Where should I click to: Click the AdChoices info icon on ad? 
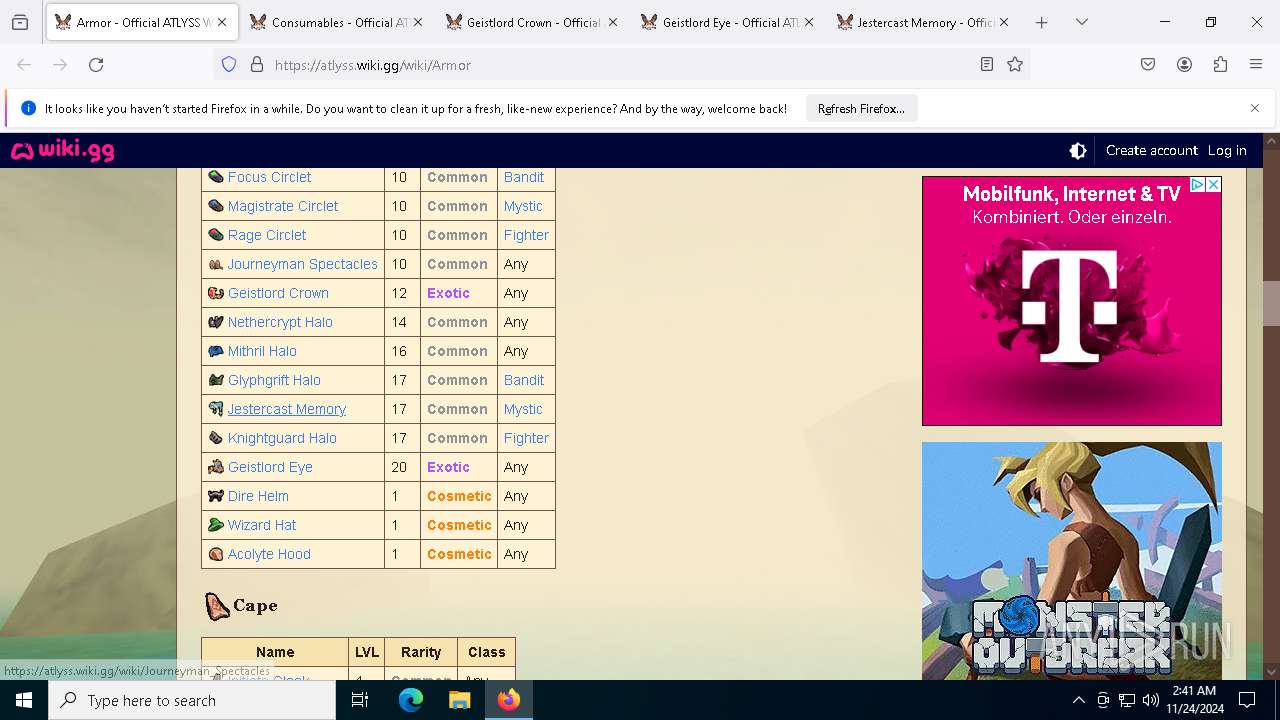point(1197,185)
